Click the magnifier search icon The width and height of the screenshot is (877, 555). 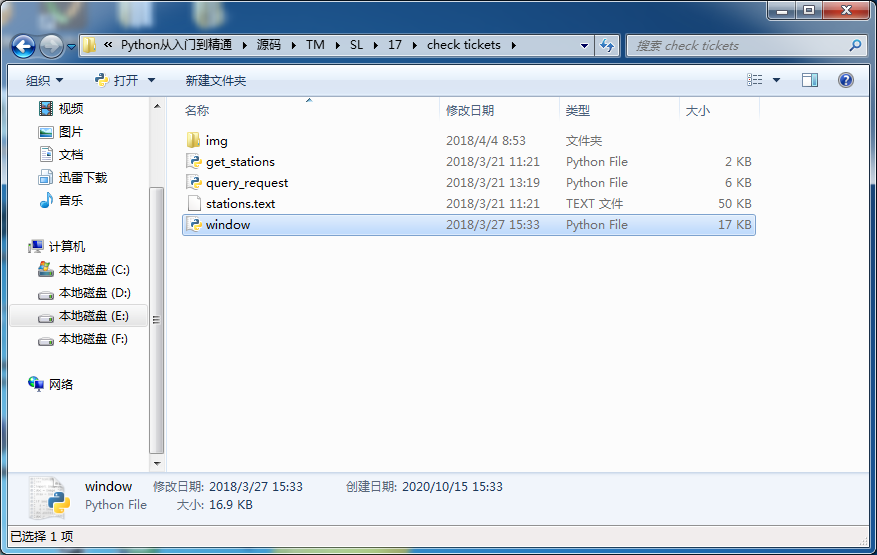855,46
